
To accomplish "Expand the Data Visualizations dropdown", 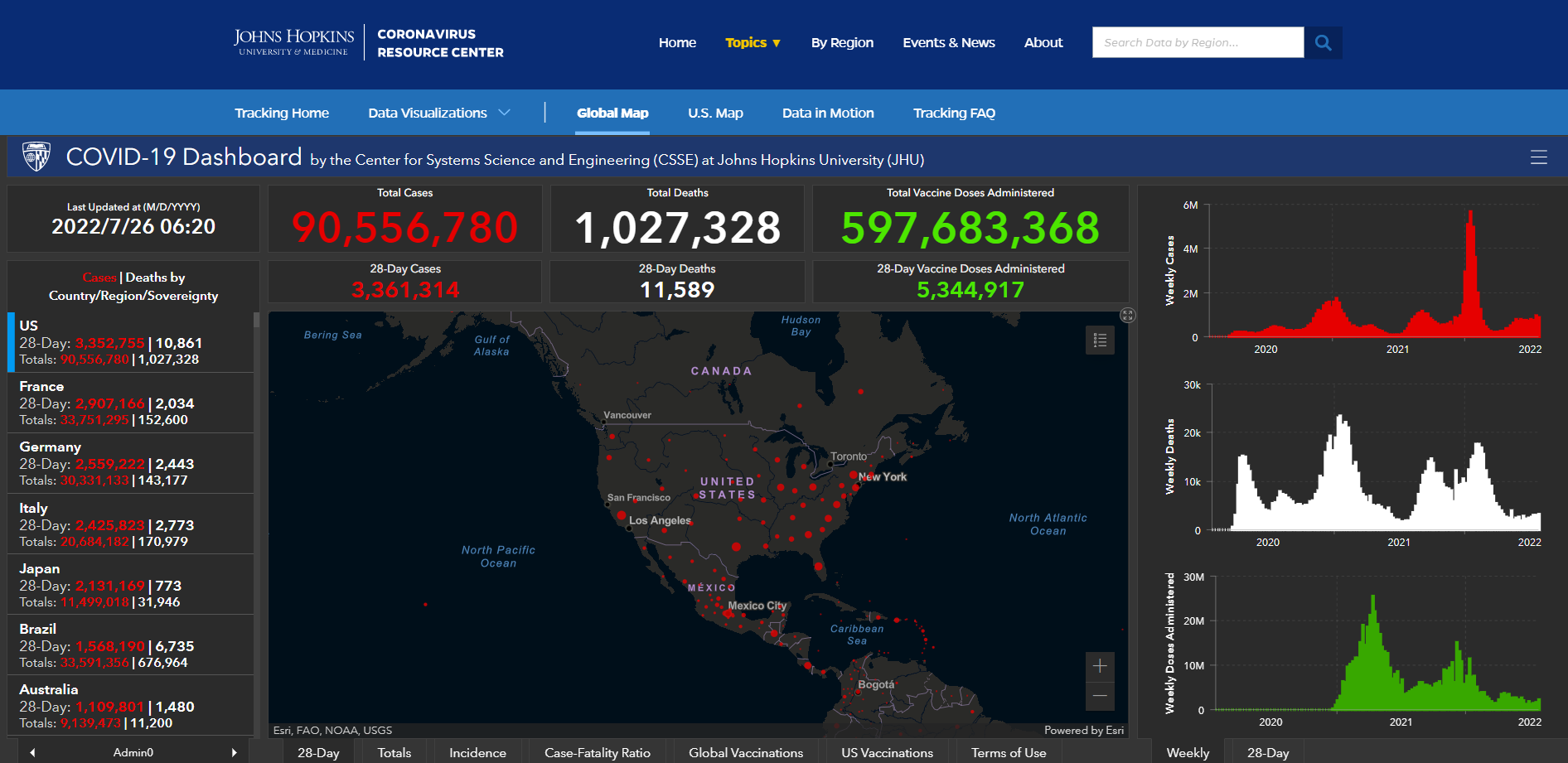I will pyautogui.click(x=438, y=113).
